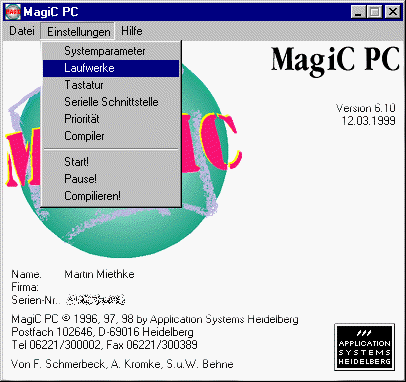The width and height of the screenshot is (406, 382).
Task: Click the Serien-Nr. label
Action: coord(35,300)
